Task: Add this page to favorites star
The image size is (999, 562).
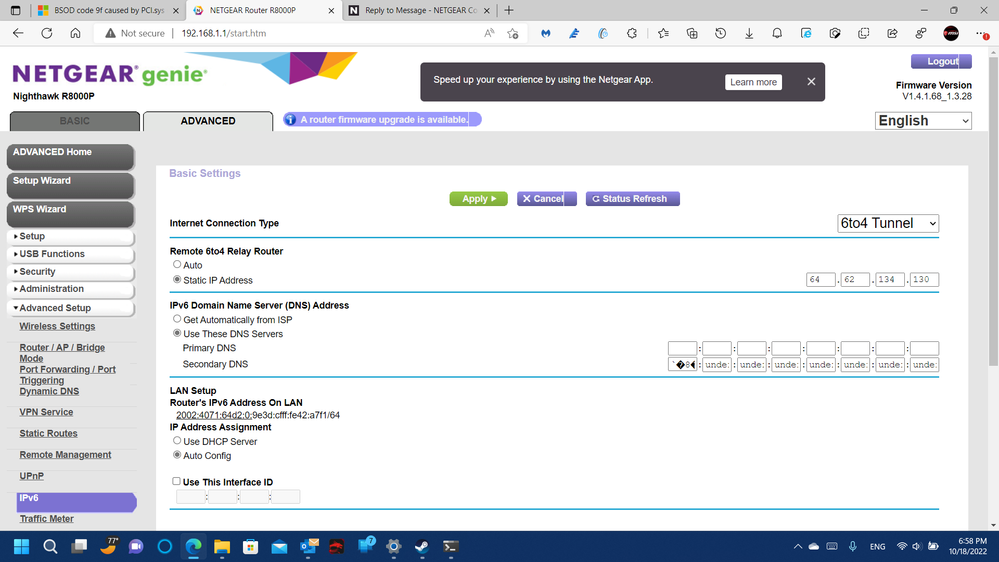Action: (513, 33)
